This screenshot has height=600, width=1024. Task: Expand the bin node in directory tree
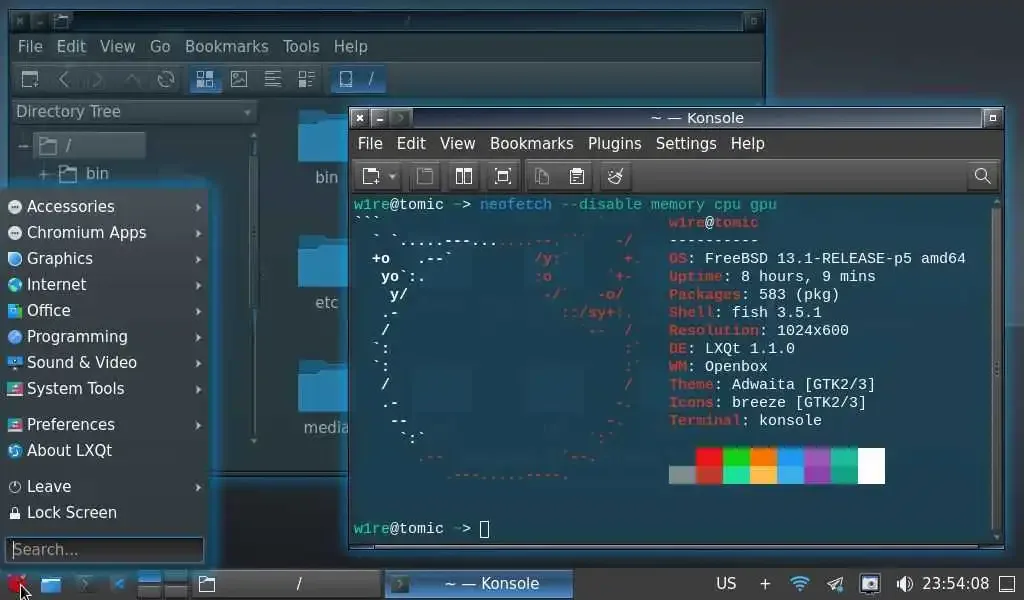pos(44,174)
